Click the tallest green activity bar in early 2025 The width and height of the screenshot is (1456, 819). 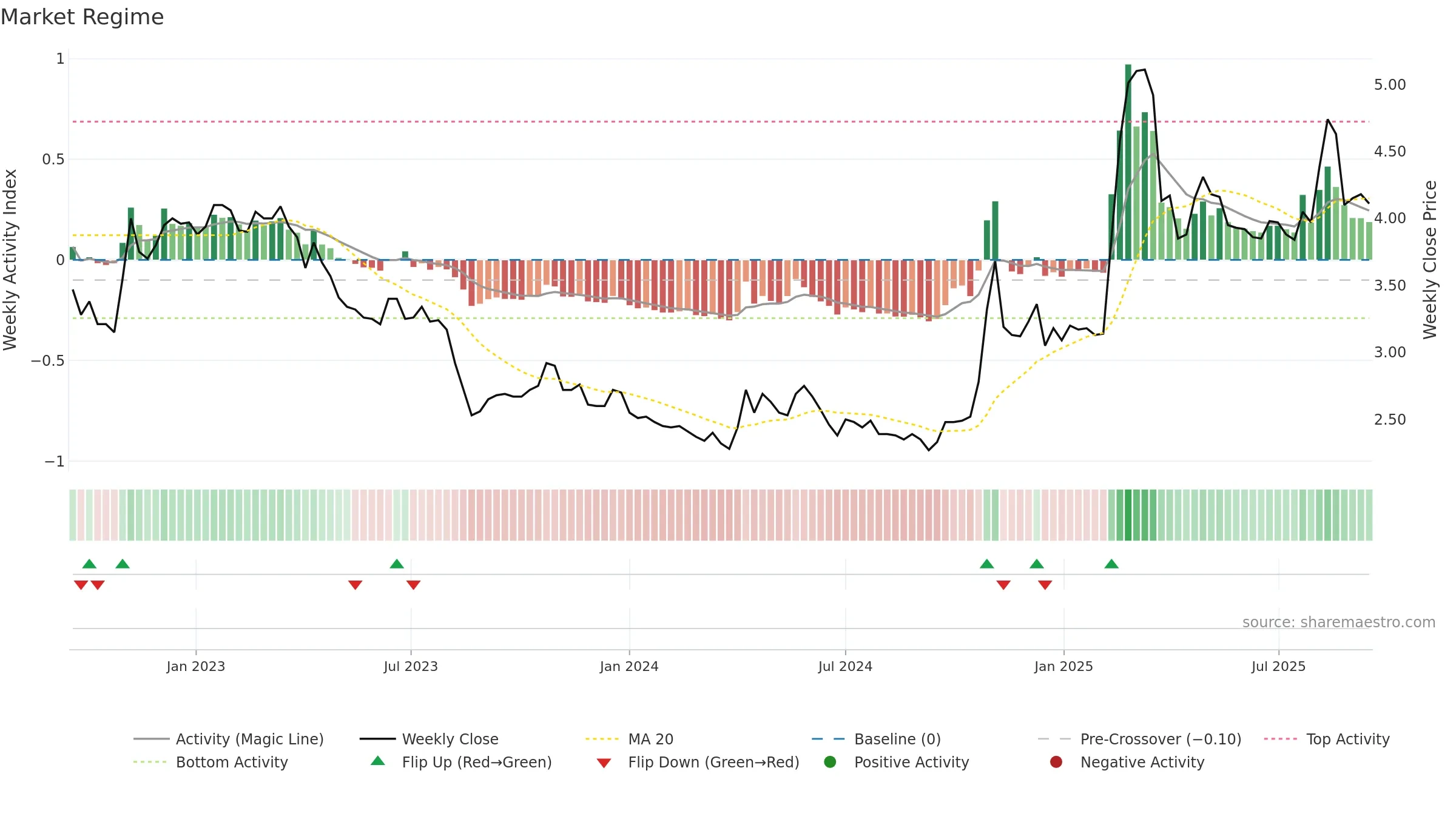[1128, 162]
